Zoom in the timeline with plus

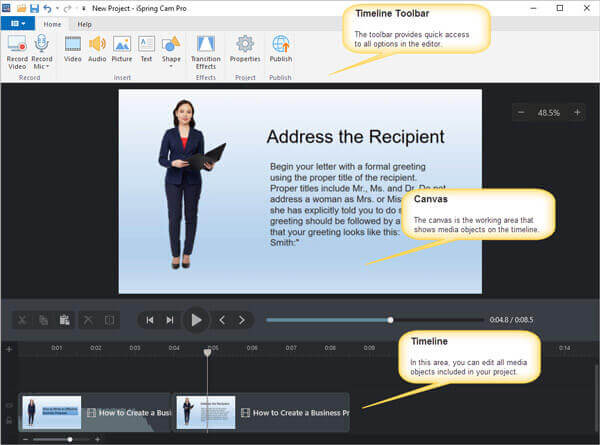point(98,439)
